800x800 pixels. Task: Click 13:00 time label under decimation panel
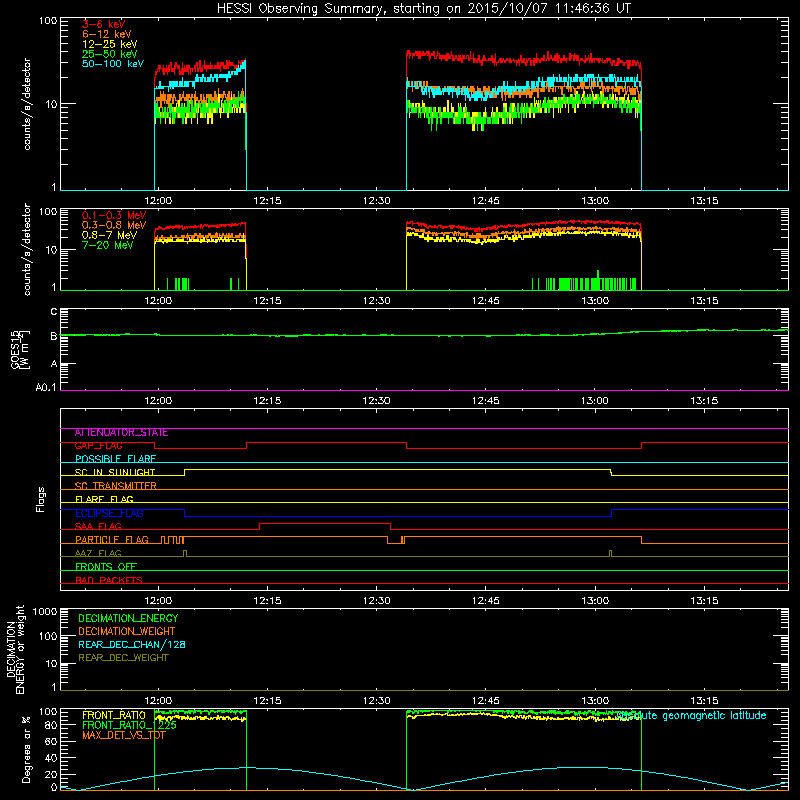[x=595, y=701]
